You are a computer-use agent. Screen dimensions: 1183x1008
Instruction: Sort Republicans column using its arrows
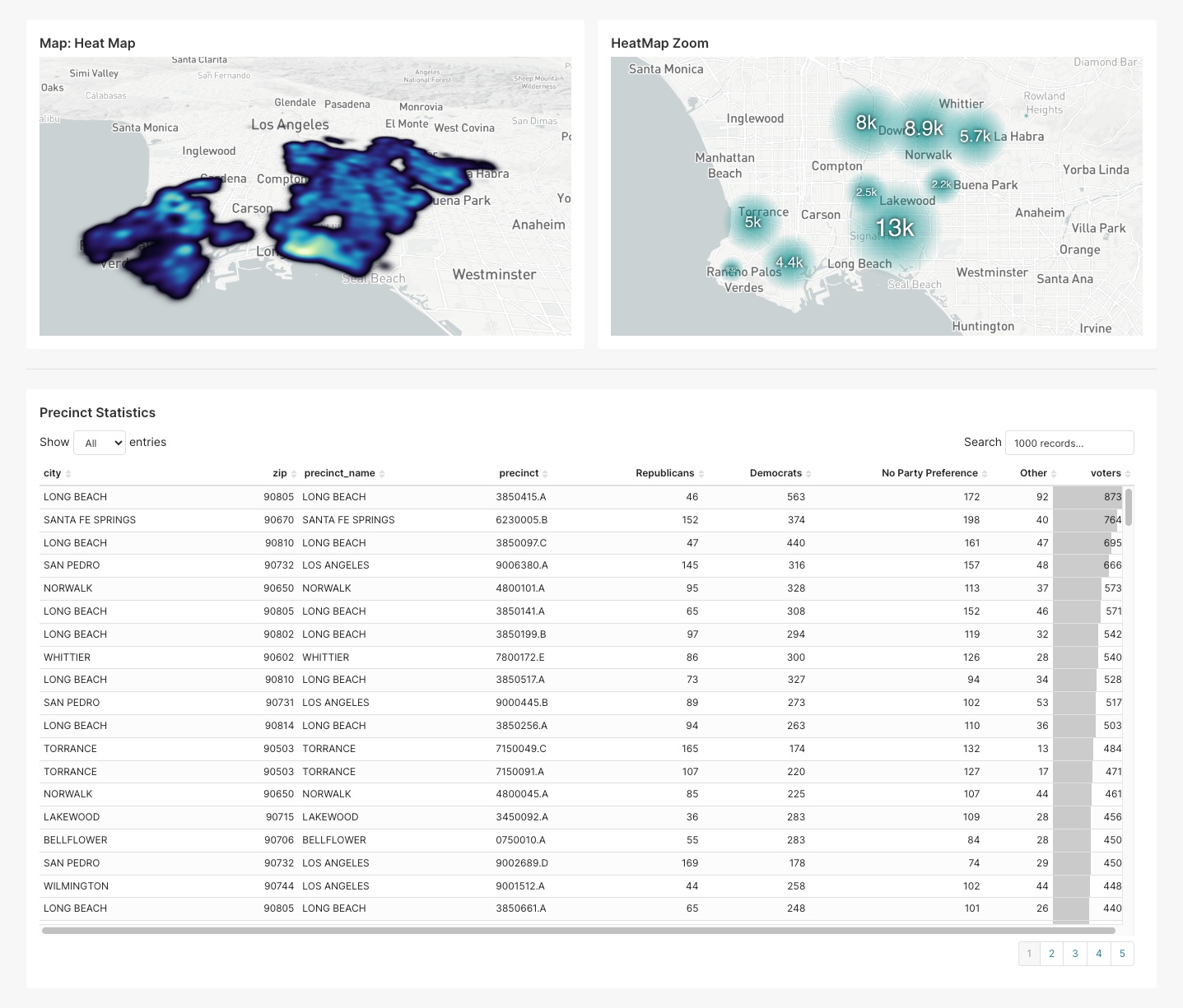[701, 474]
